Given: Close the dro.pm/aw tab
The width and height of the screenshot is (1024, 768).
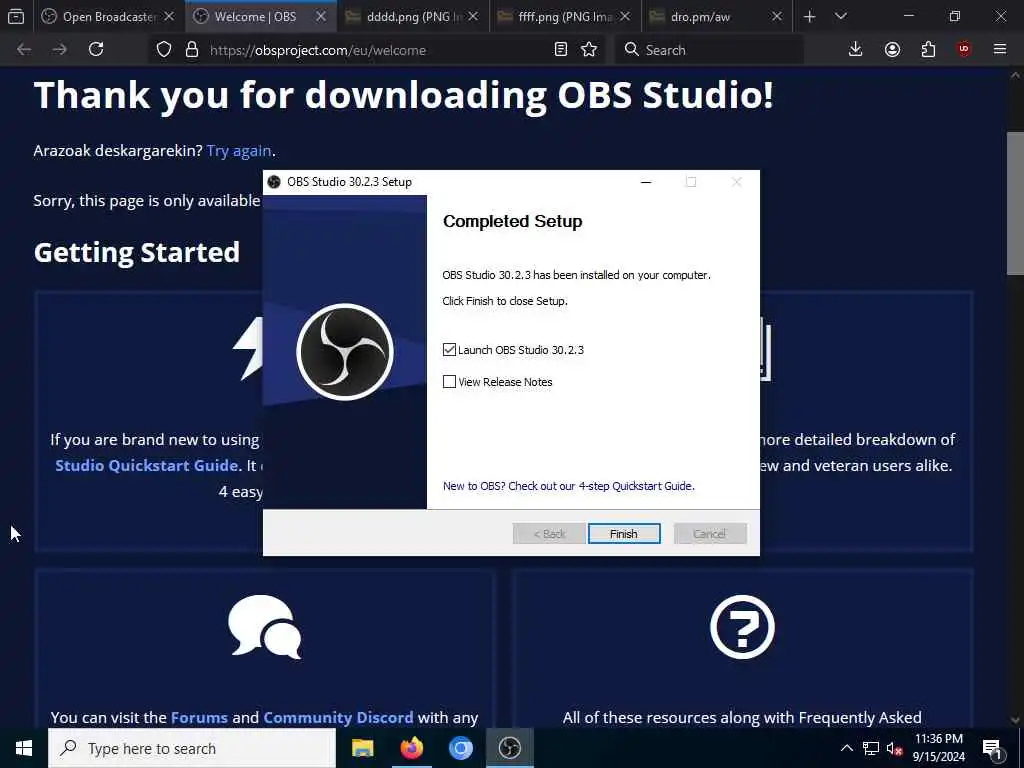Looking at the screenshot, I should (x=776, y=16).
